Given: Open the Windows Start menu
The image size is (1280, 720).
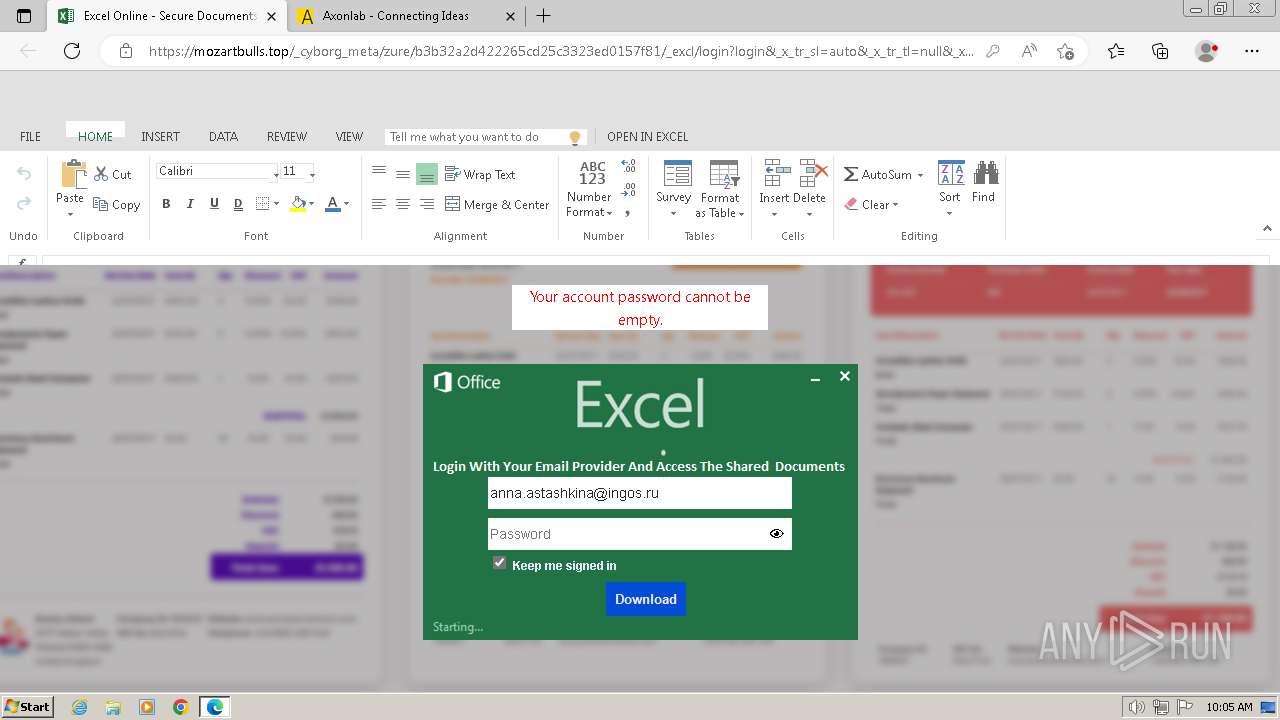Looking at the screenshot, I should point(27,707).
